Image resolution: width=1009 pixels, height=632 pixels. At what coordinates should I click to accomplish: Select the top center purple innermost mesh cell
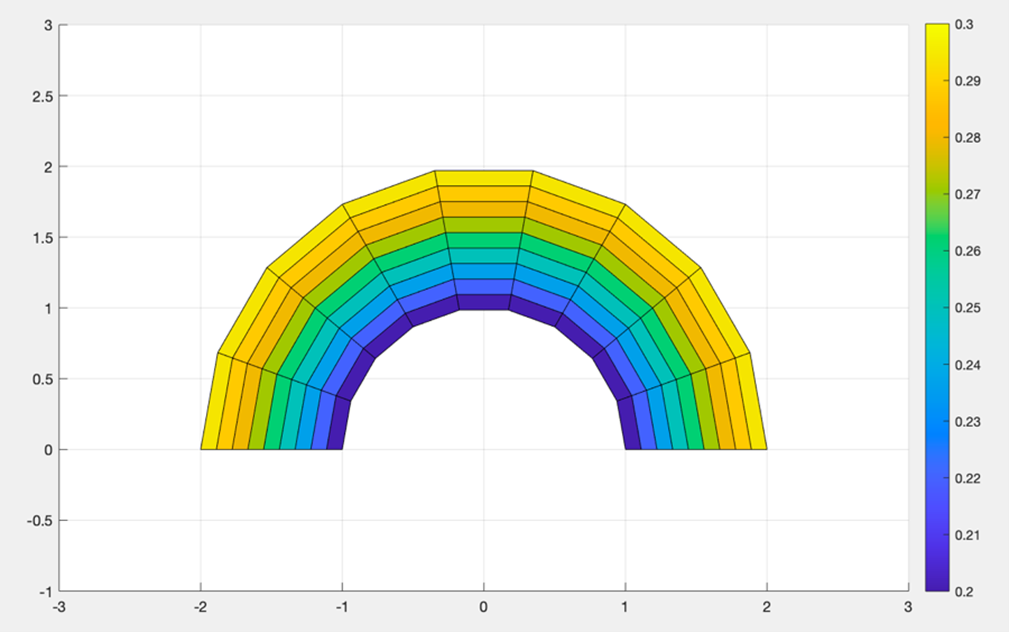tap(484, 302)
